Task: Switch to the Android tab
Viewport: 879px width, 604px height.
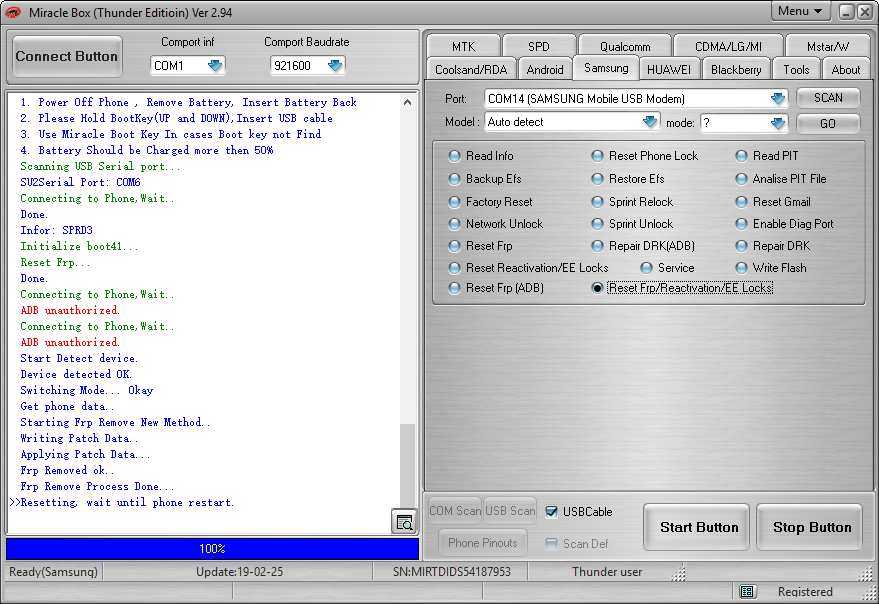Action: point(545,70)
